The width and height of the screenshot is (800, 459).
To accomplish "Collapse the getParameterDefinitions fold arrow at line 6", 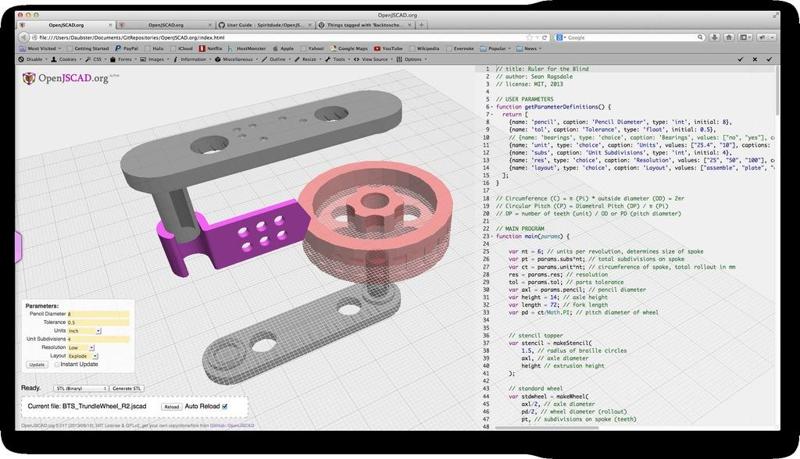I will pos(492,107).
